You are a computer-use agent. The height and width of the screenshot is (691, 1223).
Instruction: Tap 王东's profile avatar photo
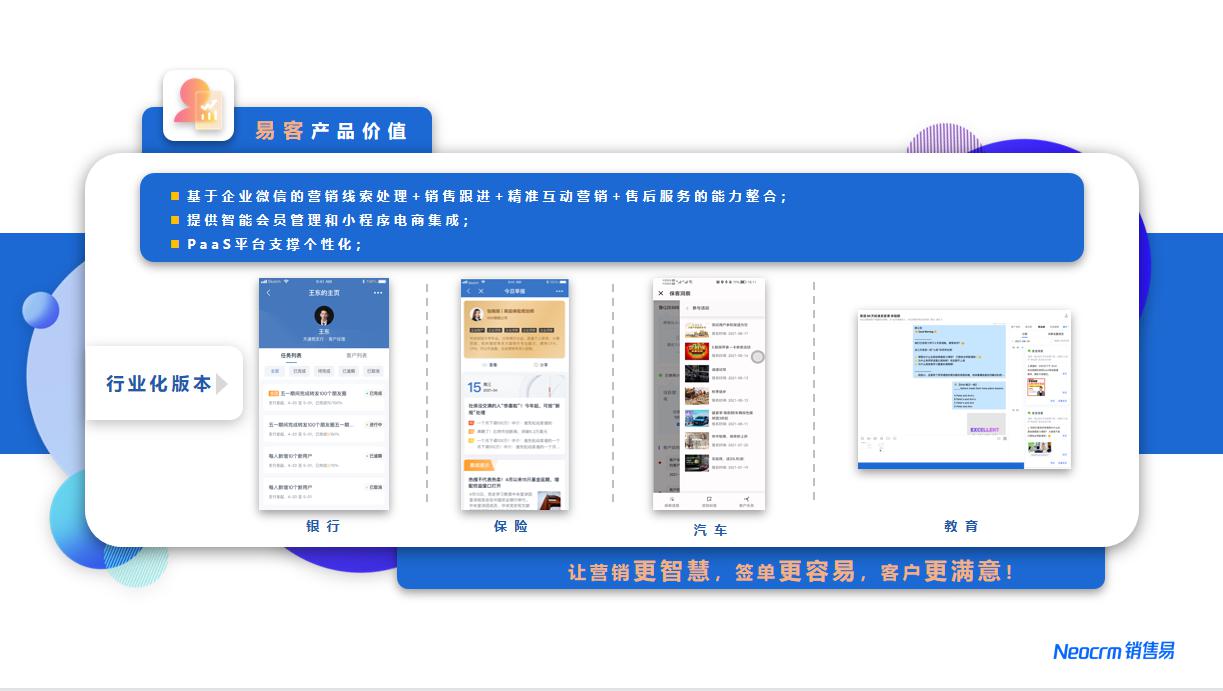tap(324, 316)
